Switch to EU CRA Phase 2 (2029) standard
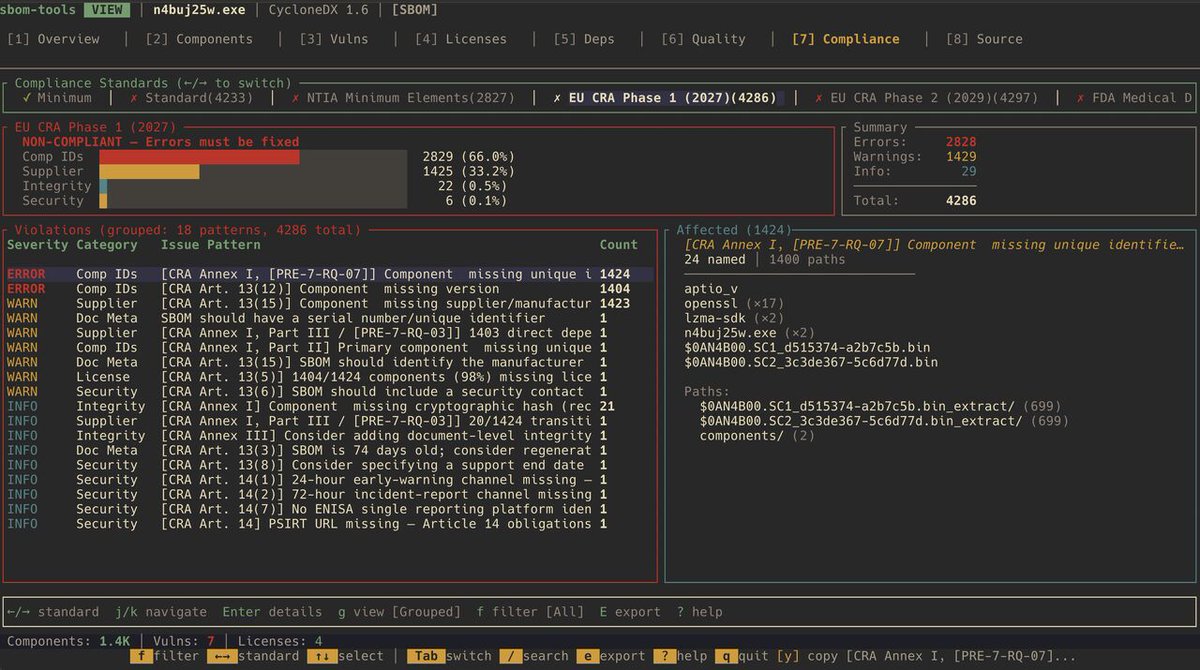Screen dimensions: 1200x670 point(926,98)
